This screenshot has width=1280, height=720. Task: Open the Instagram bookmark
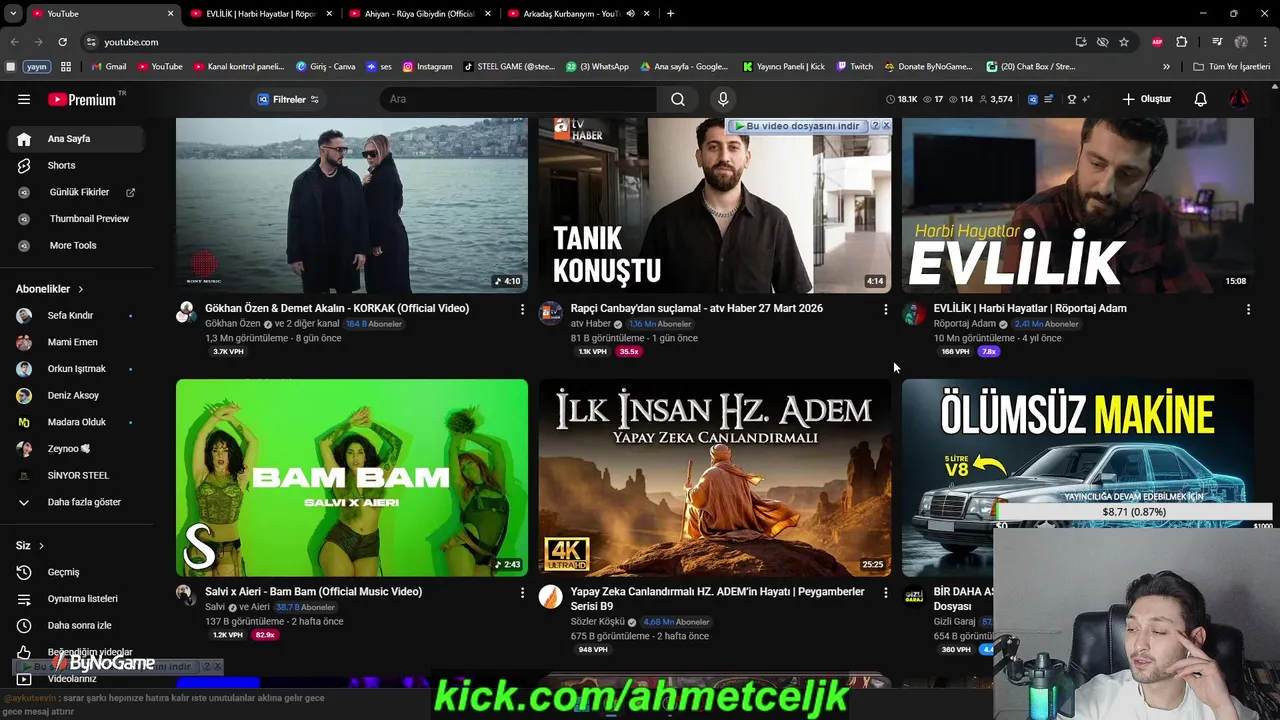[x=428, y=67]
